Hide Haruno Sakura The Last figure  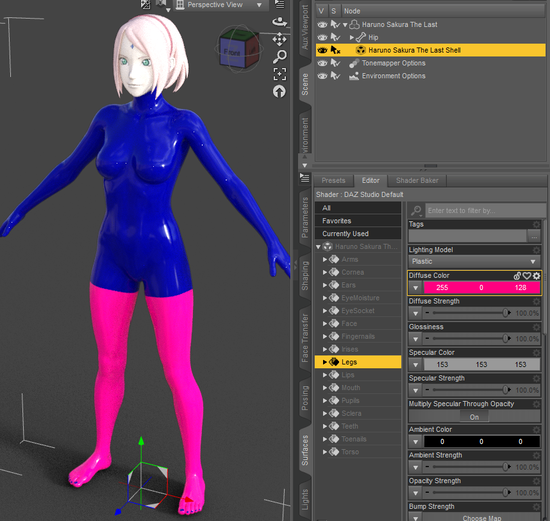[x=322, y=25]
